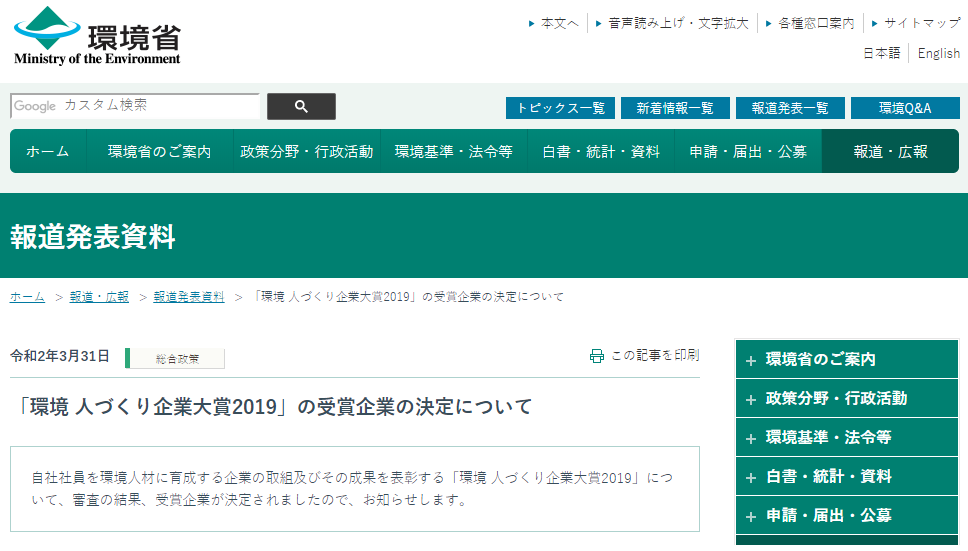Click the arrow icon before 音声読み上げ・文字拡大

tap(598, 23)
